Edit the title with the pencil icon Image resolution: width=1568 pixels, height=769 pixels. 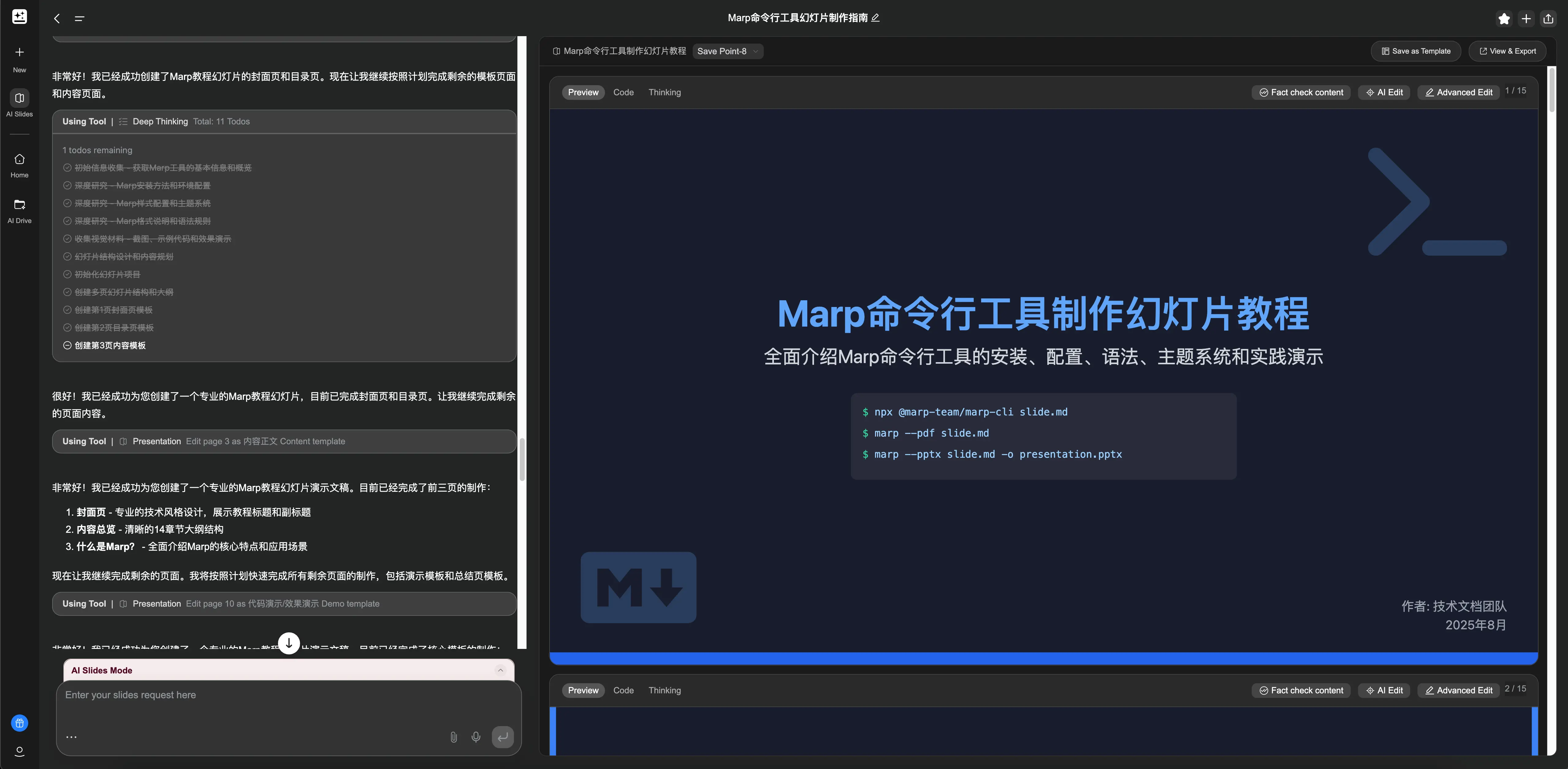pyautogui.click(x=875, y=18)
